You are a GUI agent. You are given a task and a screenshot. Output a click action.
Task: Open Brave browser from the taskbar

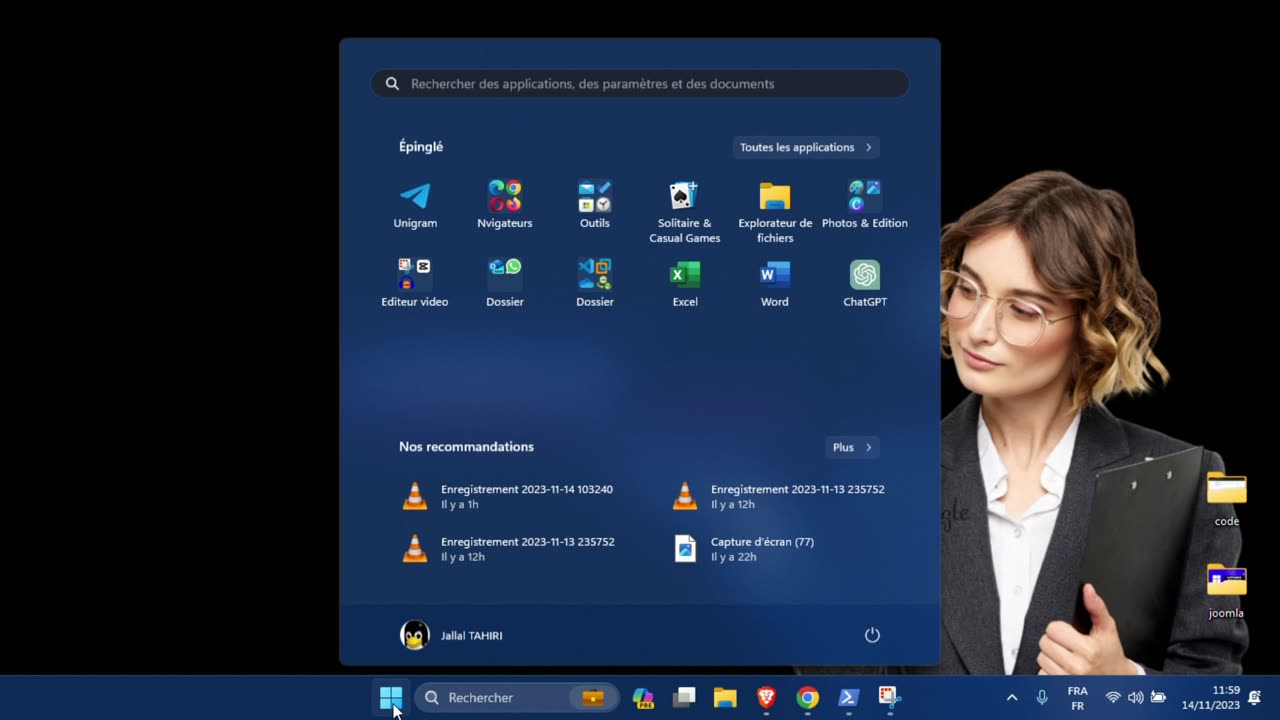coord(766,697)
